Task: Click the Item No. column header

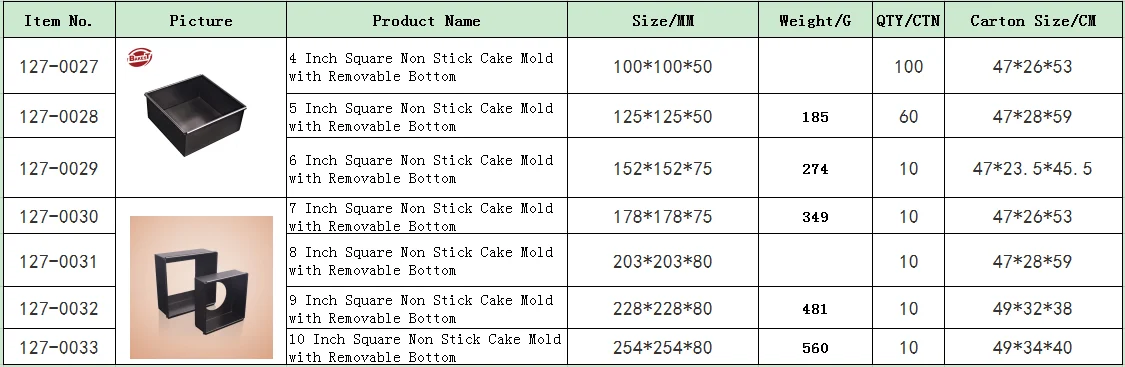Action: 59,20
